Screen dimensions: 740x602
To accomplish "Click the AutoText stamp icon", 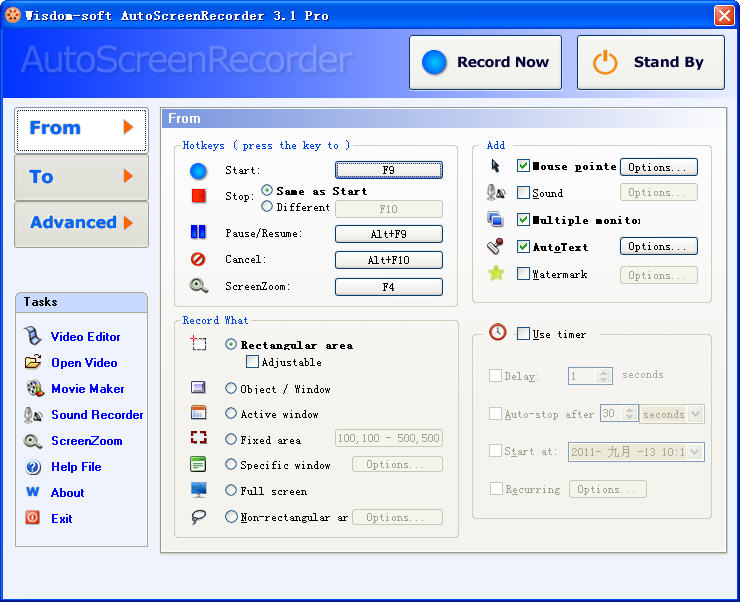I will (495, 246).
